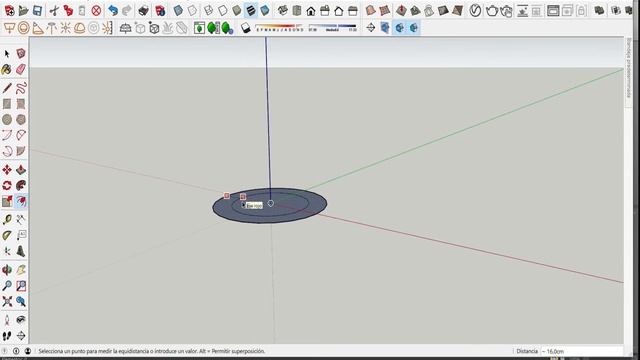
Task: Click the V-Ray asset editor icon
Action: 475,11
